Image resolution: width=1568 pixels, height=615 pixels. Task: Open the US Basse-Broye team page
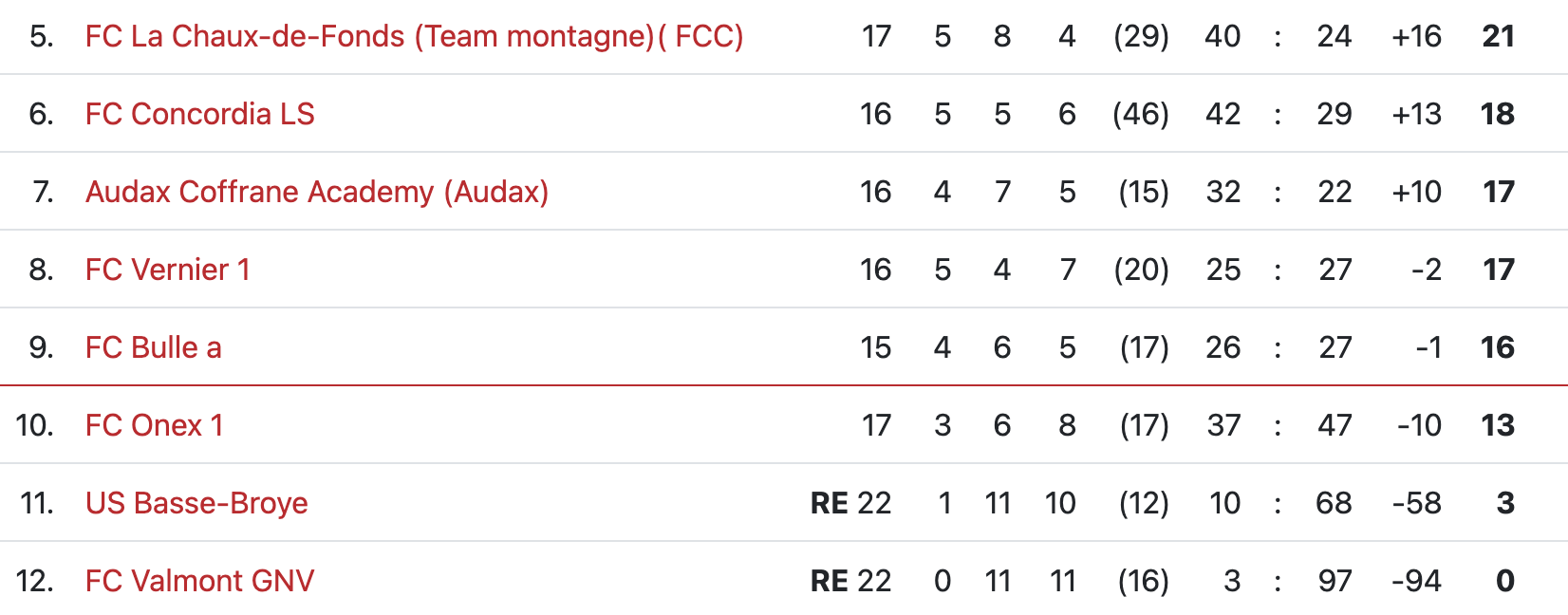pyautogui.click(x=196, y=503)
